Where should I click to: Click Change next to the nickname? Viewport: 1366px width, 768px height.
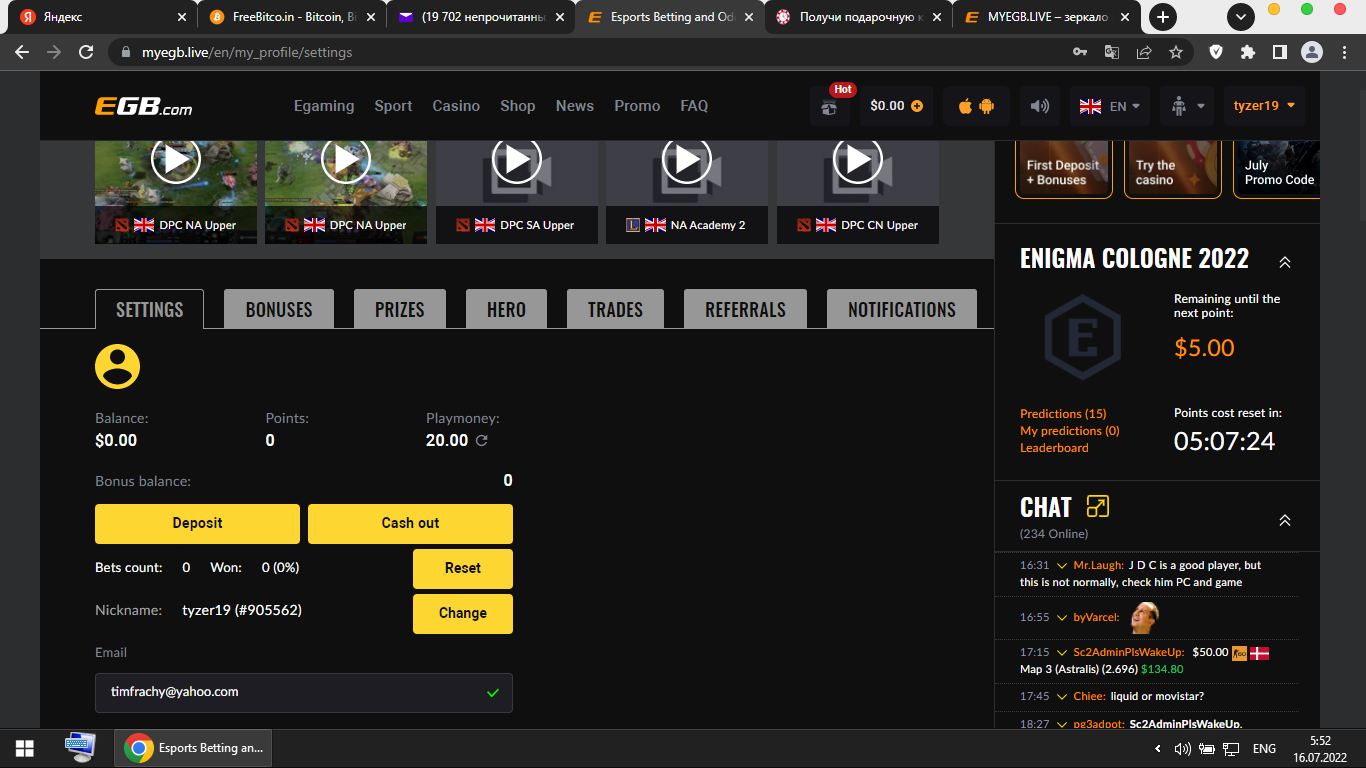[x=463, y=613]
